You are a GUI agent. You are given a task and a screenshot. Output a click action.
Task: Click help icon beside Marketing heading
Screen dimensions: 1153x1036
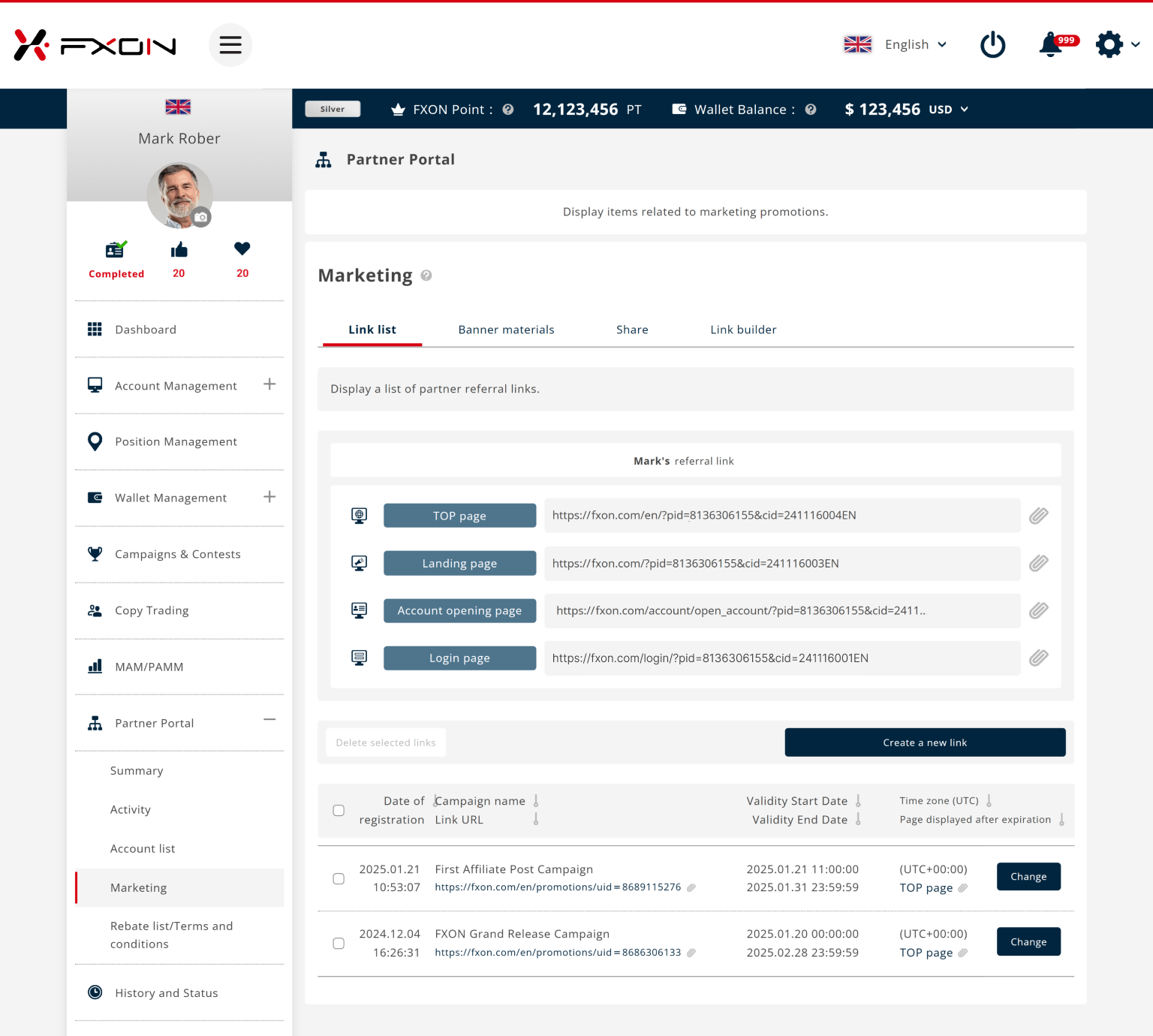426,276
